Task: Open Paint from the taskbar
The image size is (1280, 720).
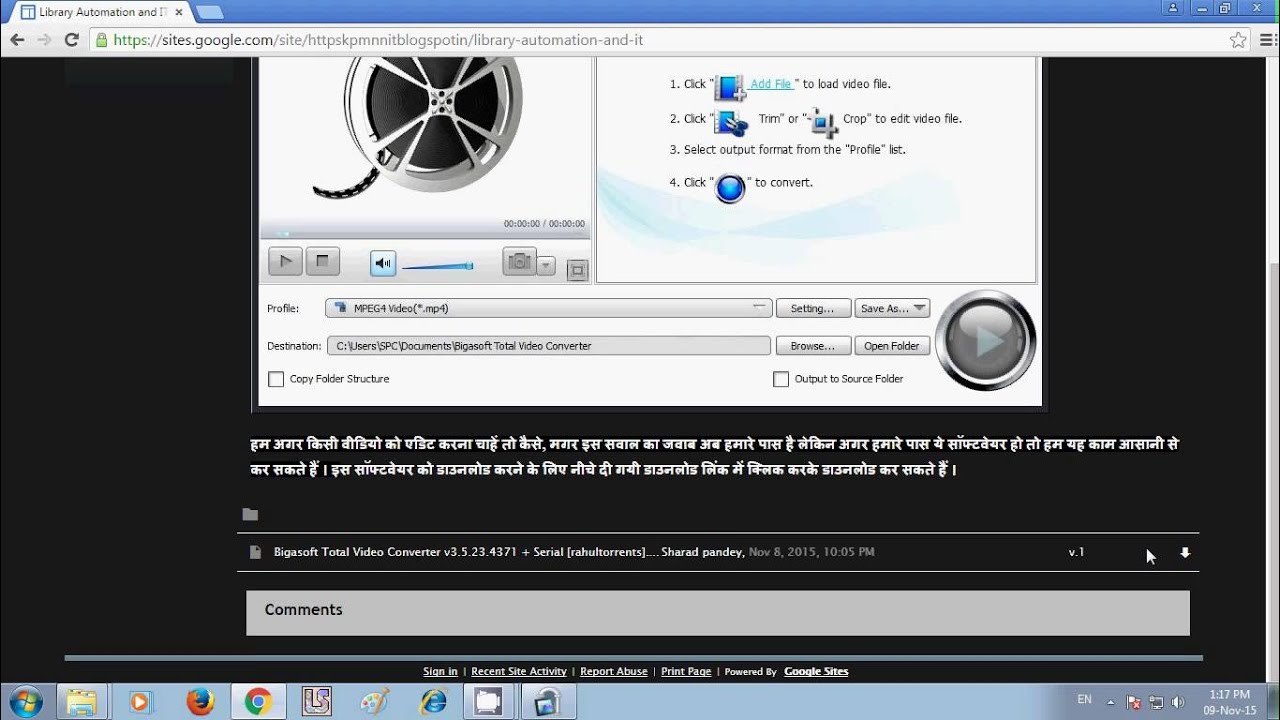Action: (374, 702)
